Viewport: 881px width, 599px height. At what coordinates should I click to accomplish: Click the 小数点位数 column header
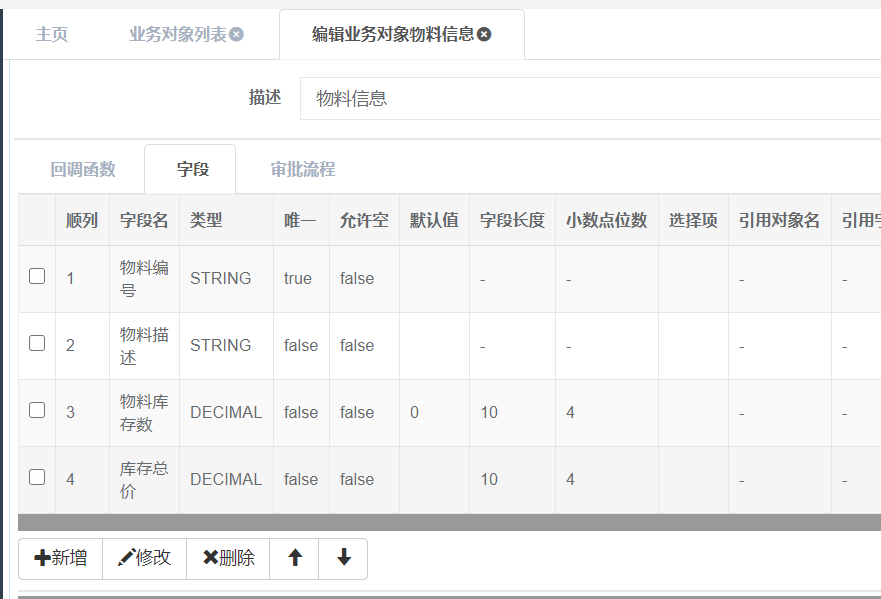click(x=607, y=220)
